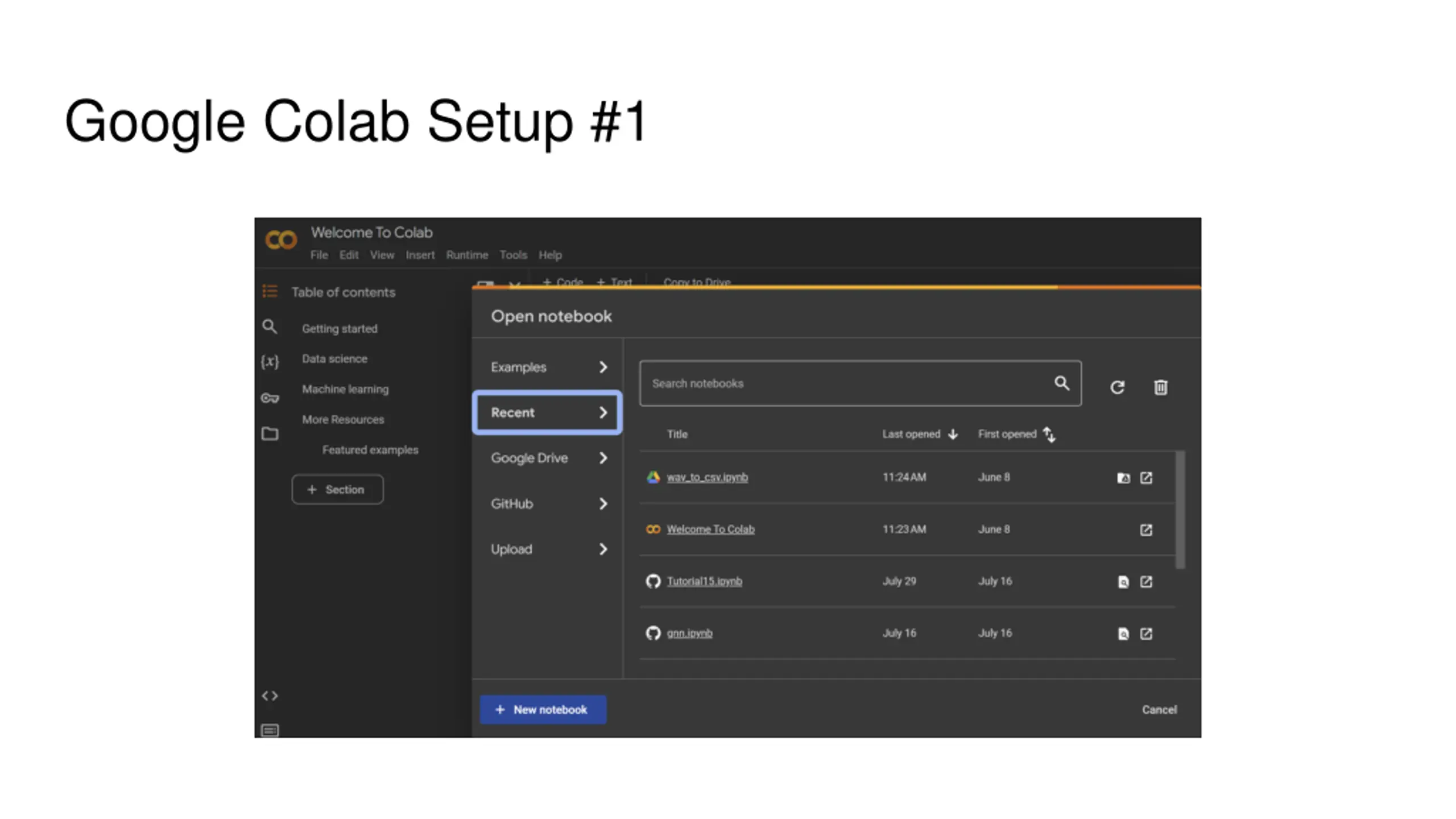1456x819 pixels.
Task: Open the Variables {x} panel icon
Action: click(x=270, y=361)
